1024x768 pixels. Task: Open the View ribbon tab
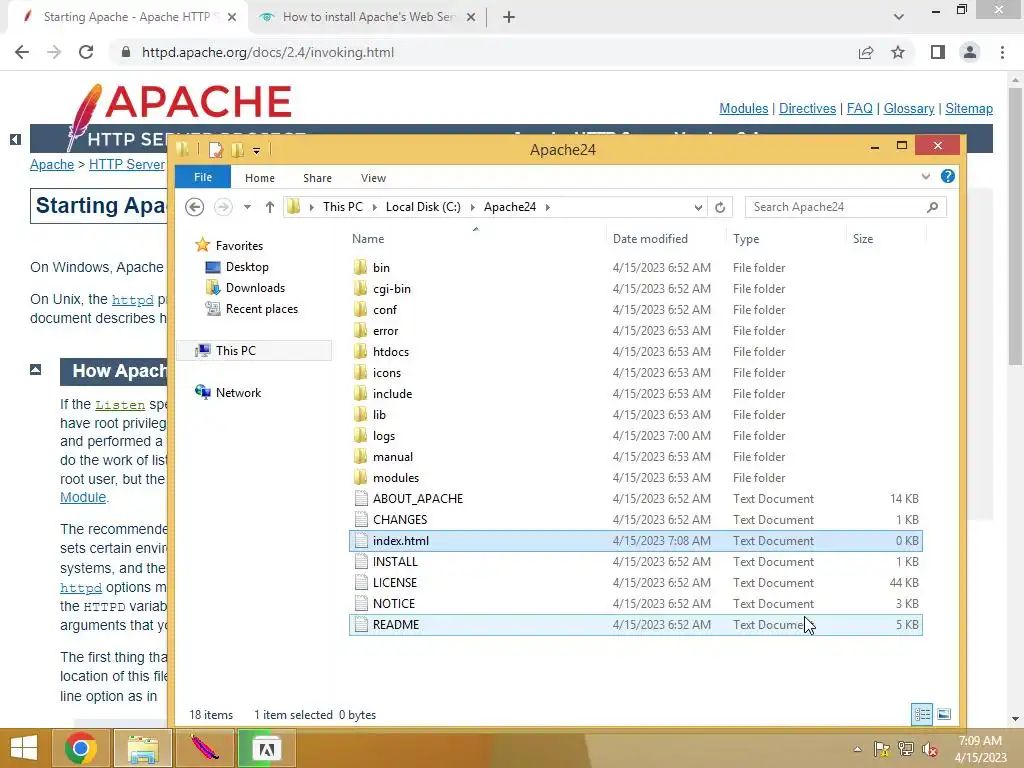373,178
